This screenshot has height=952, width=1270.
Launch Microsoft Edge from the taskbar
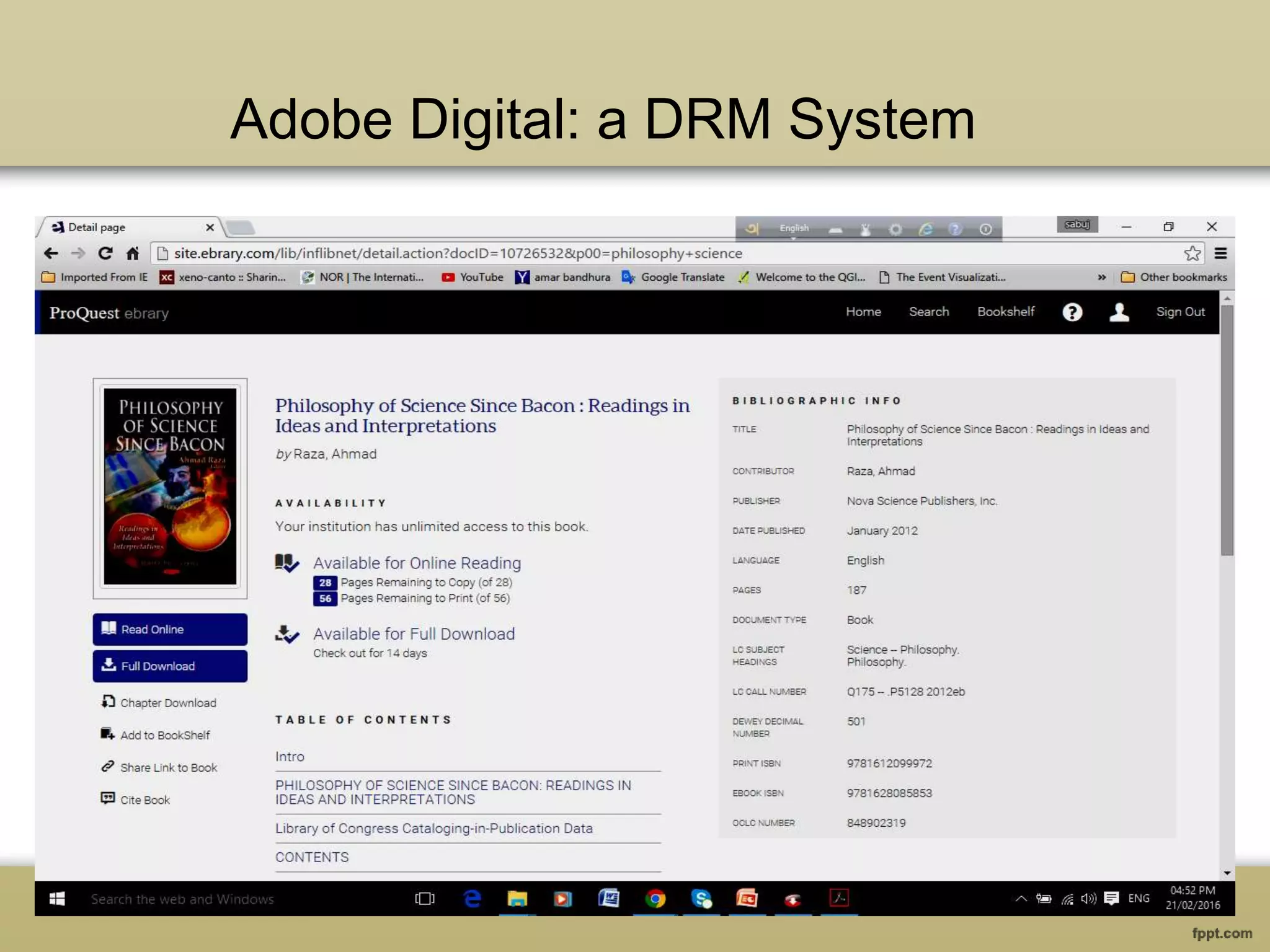click(x=473, y=899)
